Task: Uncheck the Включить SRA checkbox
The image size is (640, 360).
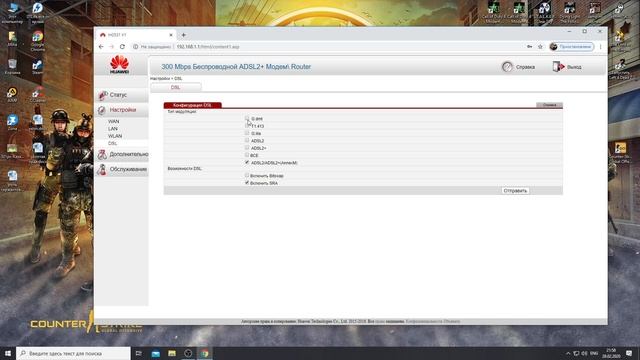Action: [x=247, y=183]
